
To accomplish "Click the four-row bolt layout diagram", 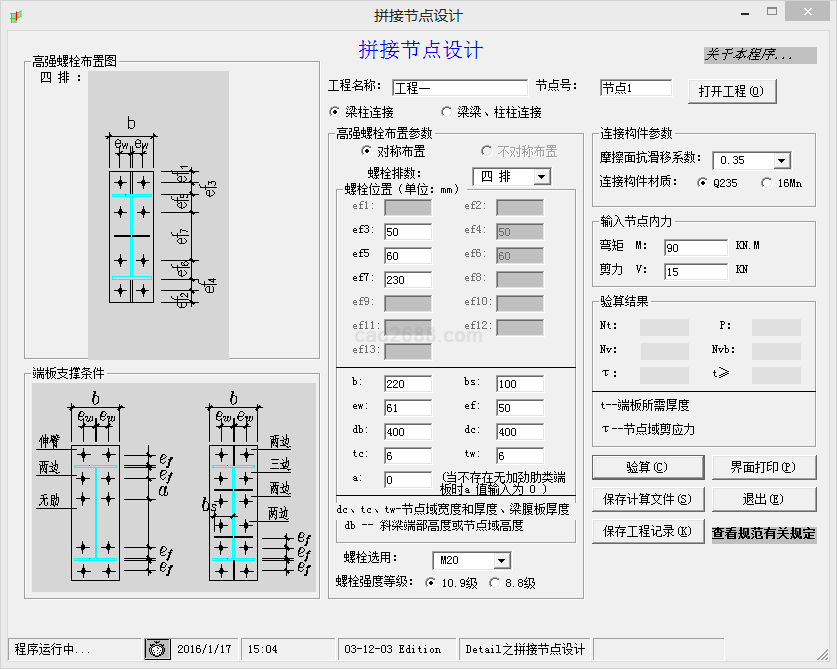I will pos(158,215).
